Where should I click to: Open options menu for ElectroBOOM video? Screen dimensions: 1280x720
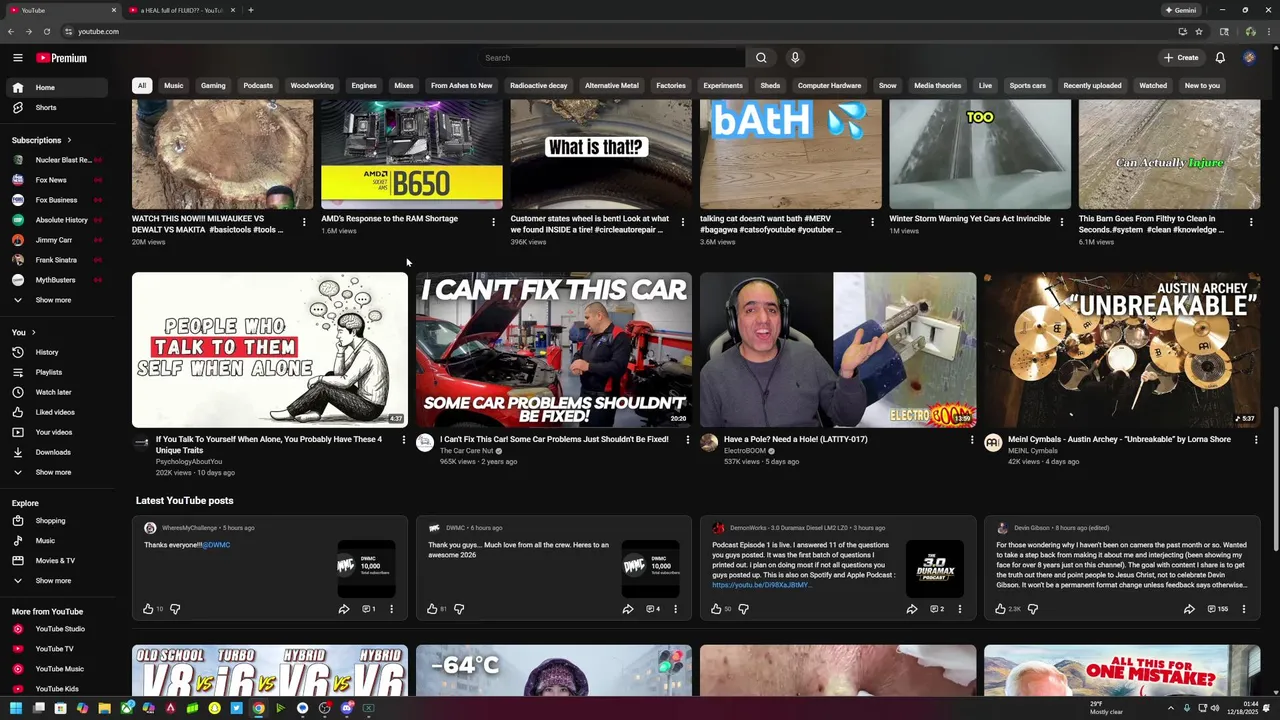972,440
